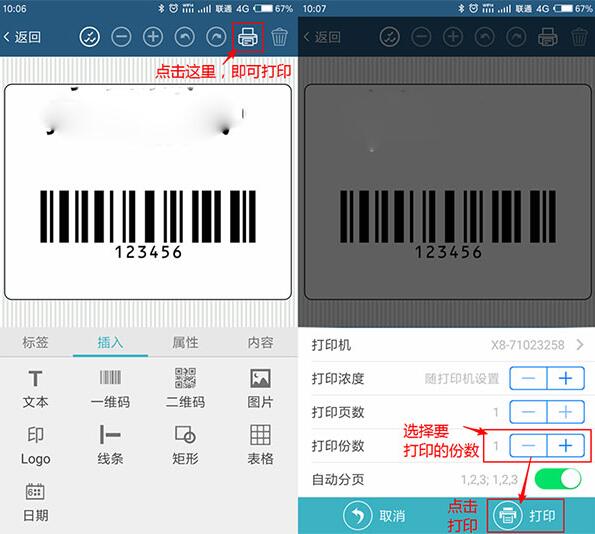This screenshot has height=534, width=595.
Task: Insert a 二维码 QR code element
Action: click(x=185, y=388)
